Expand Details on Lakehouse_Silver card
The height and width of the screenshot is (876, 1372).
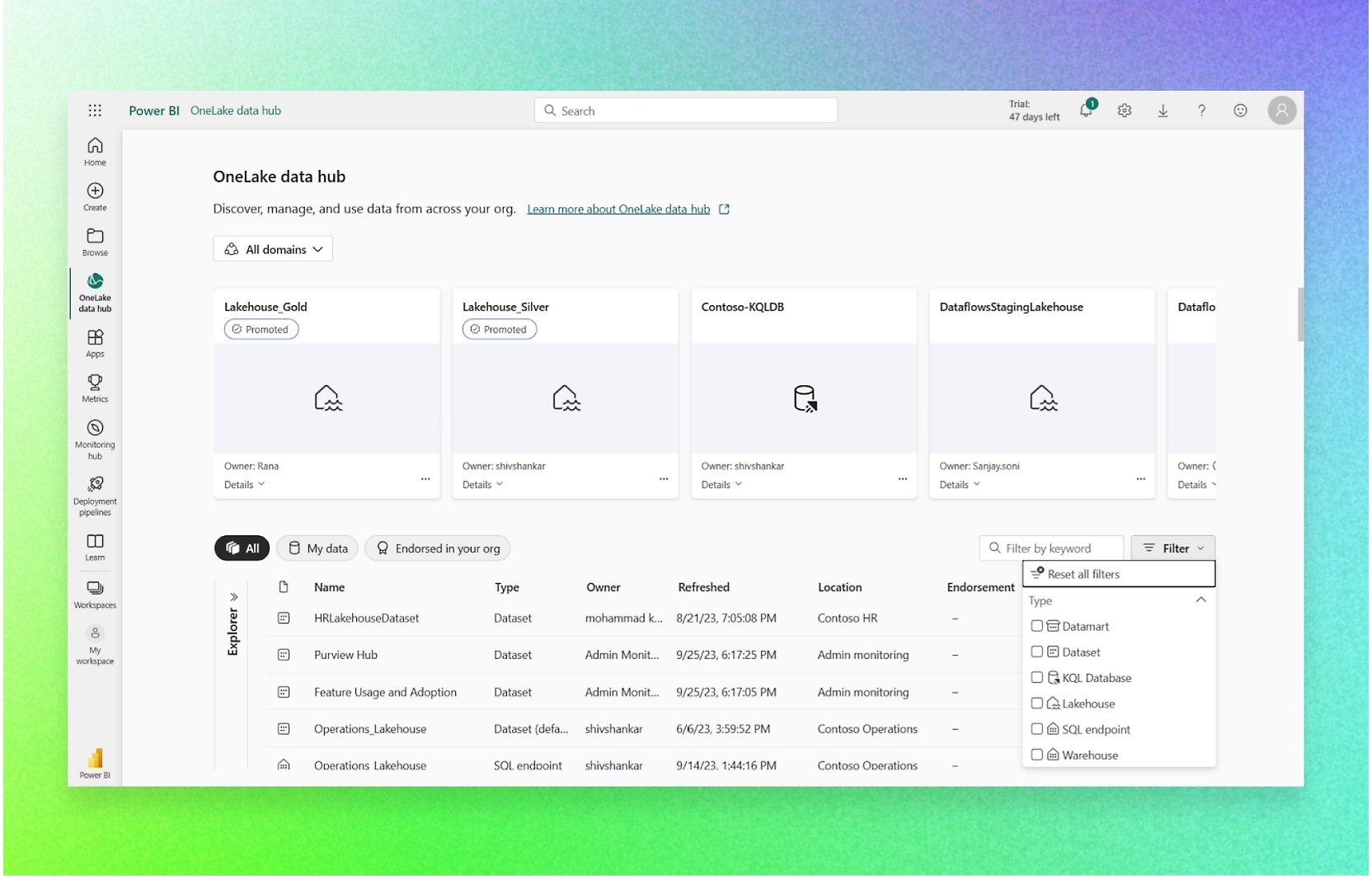click(x=483, y=484)
